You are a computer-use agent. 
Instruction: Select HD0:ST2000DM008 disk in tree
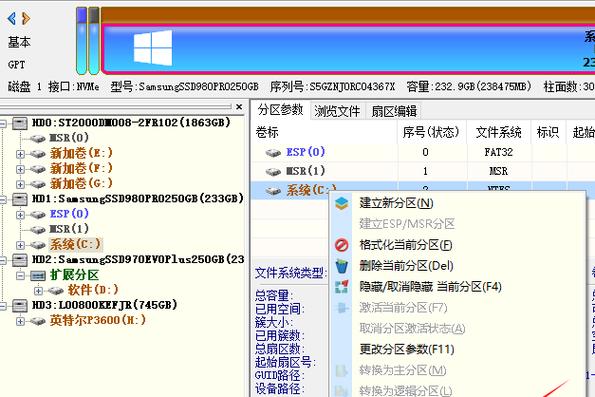[131, 123]
